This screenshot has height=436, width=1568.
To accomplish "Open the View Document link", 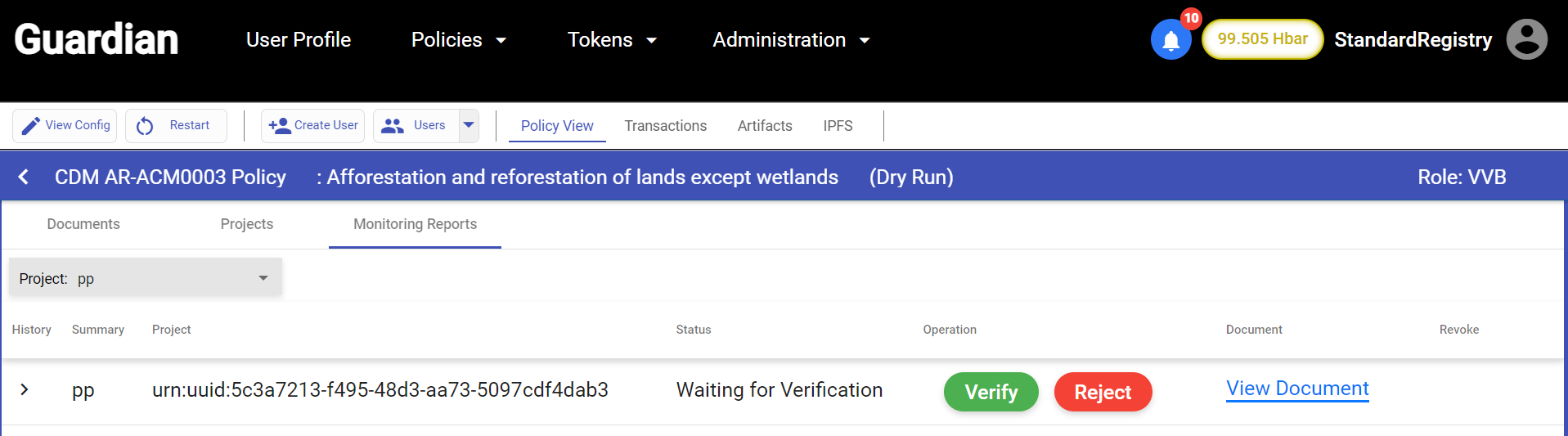I will (x=1297, y=389).
